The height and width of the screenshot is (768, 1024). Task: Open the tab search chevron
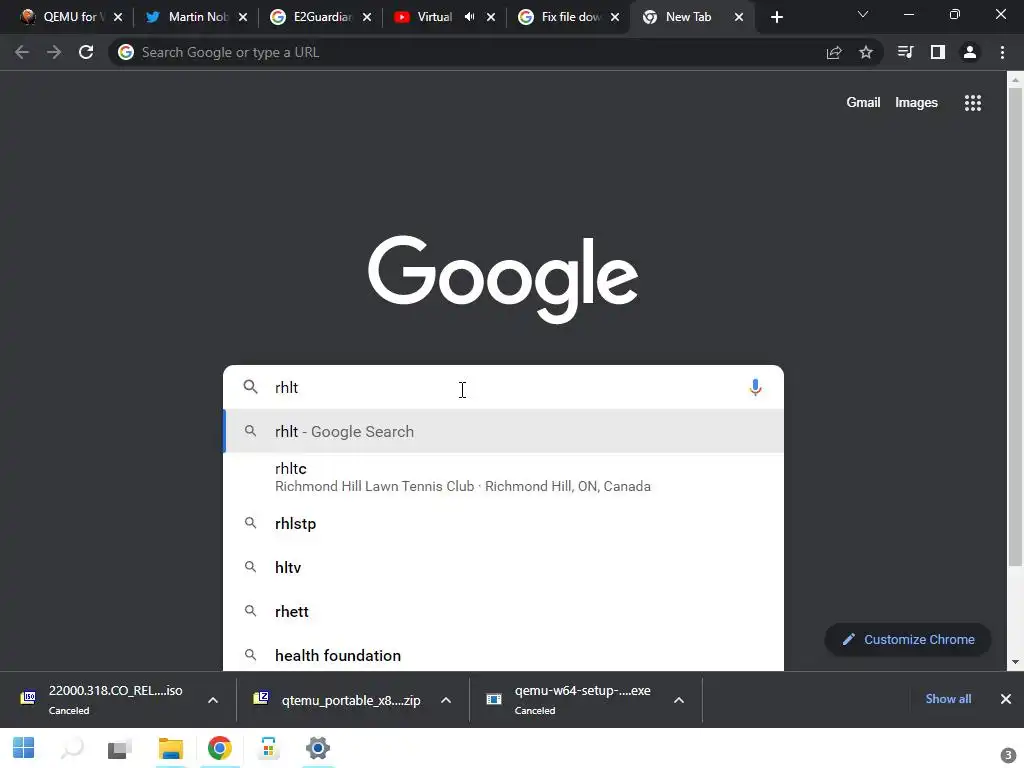863,14
